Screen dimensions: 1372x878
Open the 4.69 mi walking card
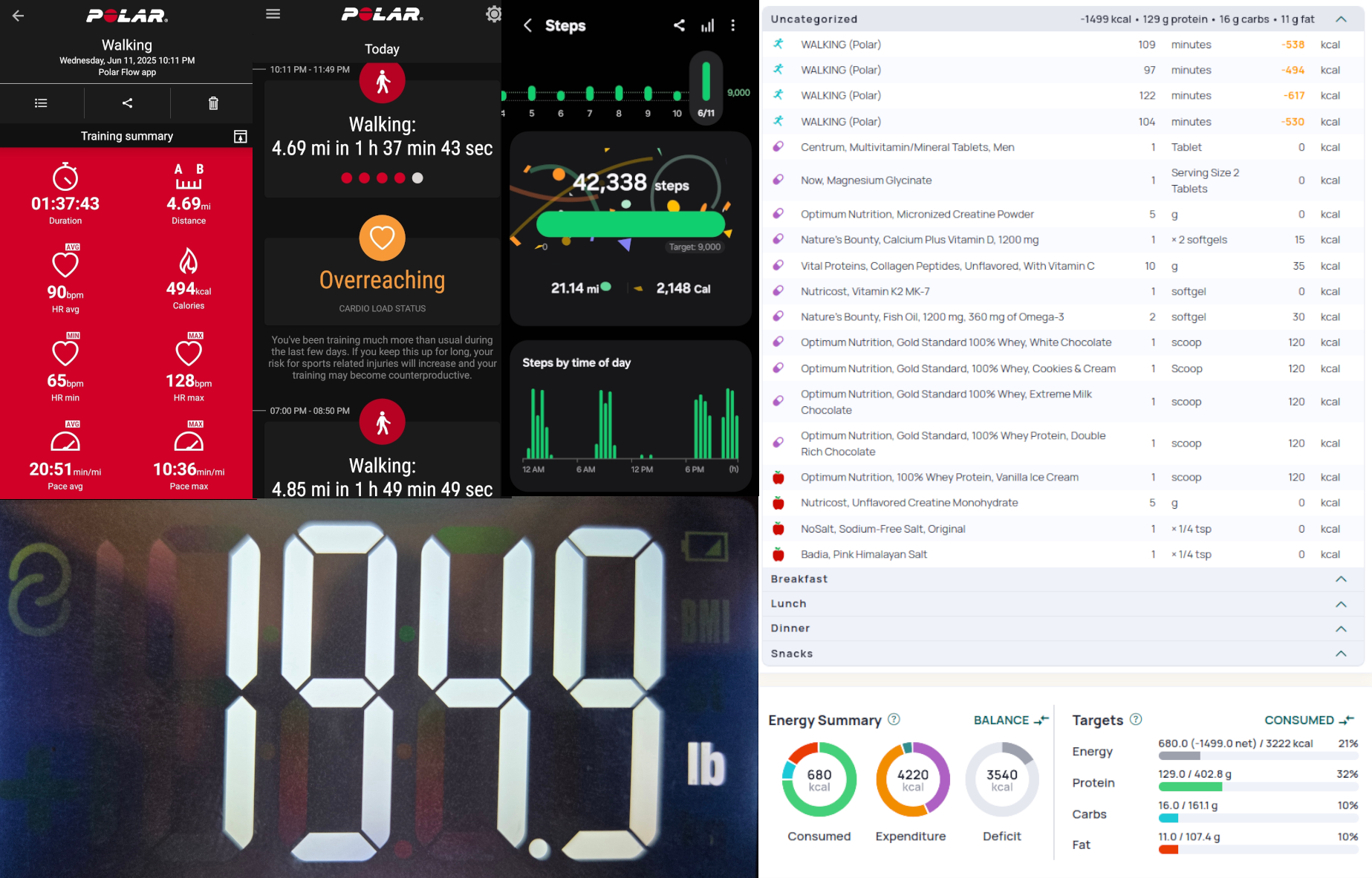[x=382, y=139]
